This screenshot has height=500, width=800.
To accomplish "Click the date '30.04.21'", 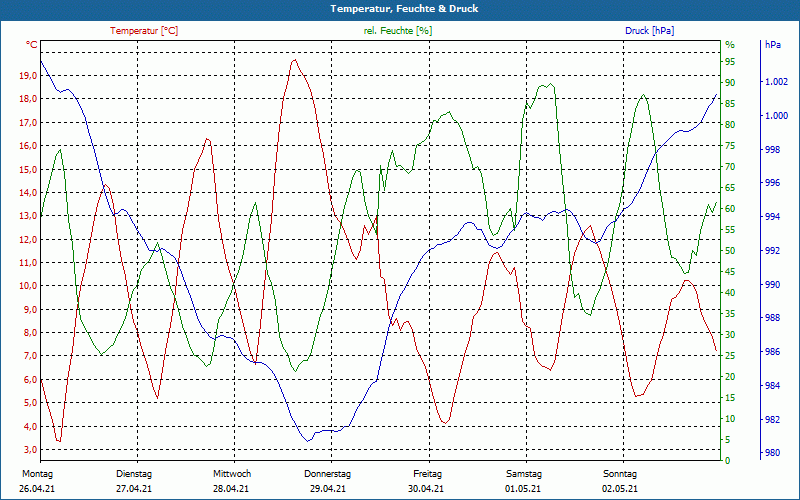I will pyautogui.click(x=426, y=489).
